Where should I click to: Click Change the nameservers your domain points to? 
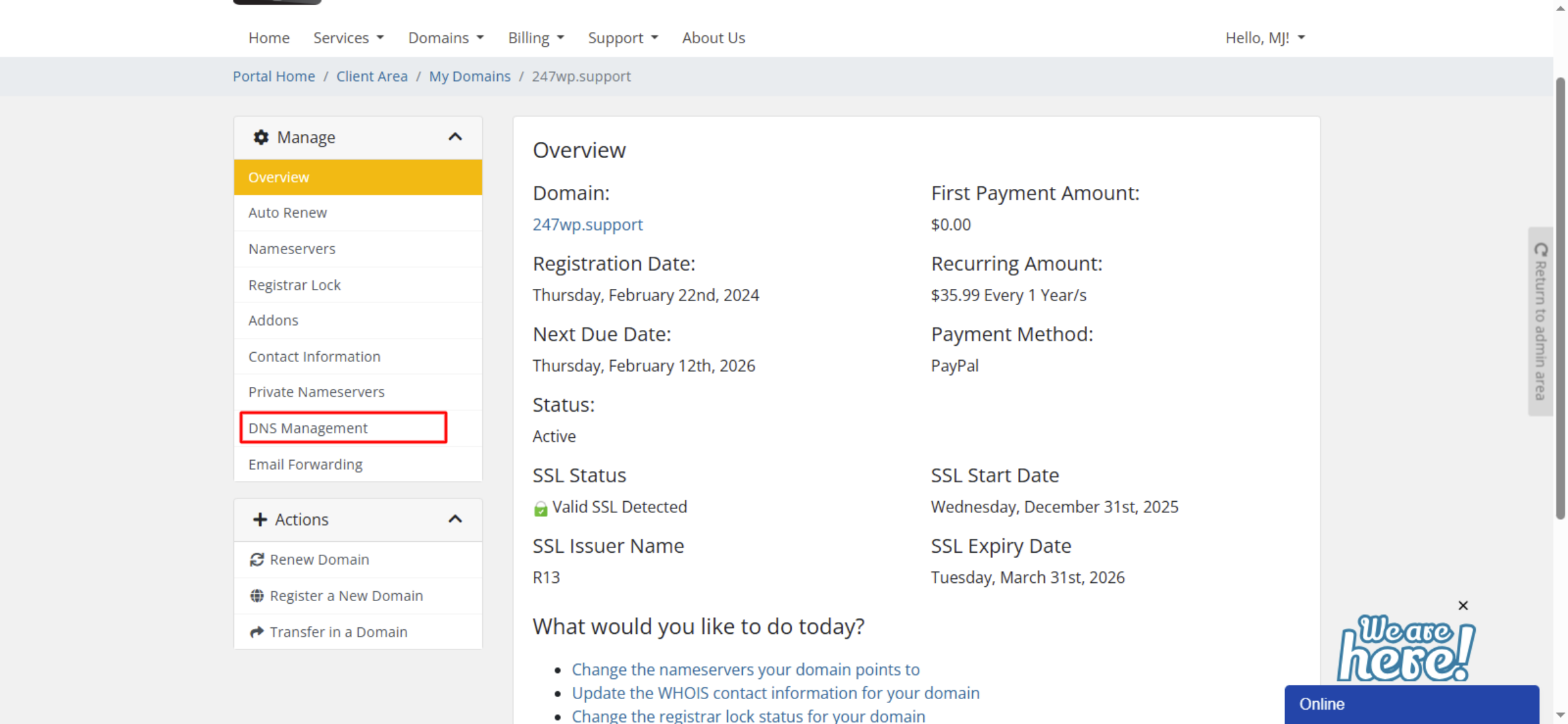(x=745, y=669)
